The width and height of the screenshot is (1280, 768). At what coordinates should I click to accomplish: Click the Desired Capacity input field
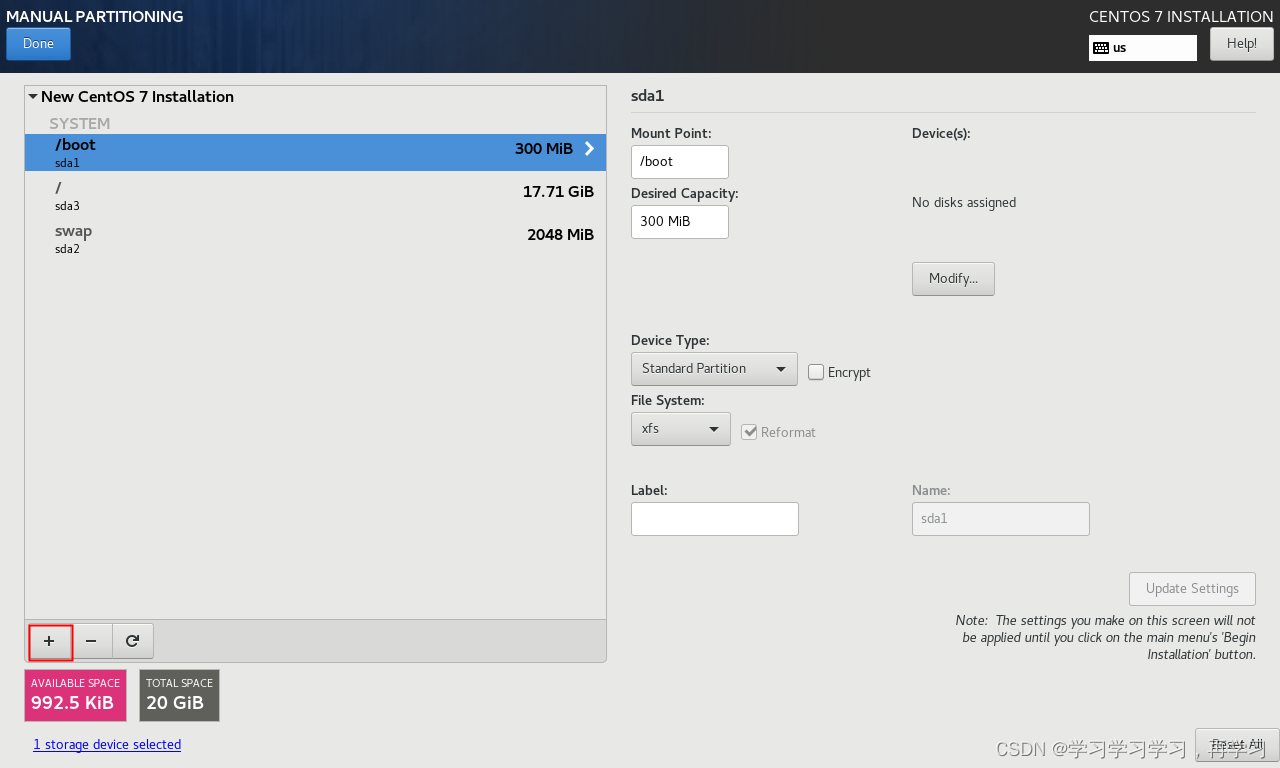click(680, 222)
